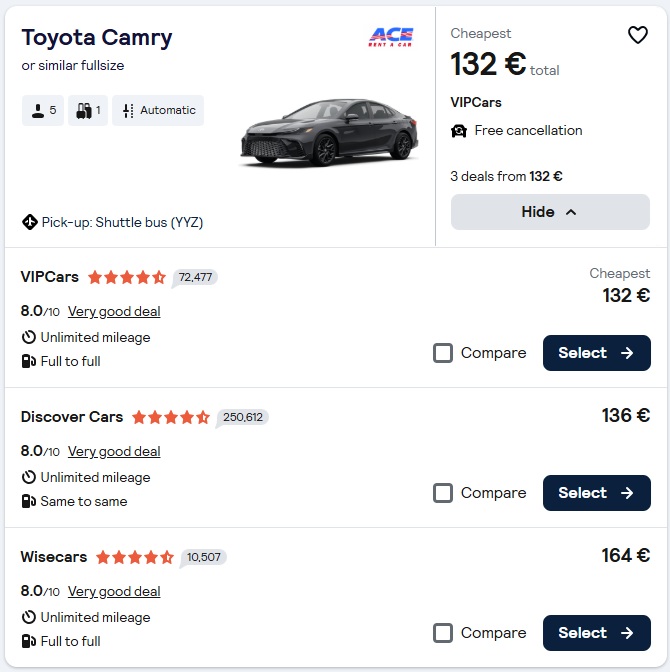Image resolution: width=670 pixels, height=672 pixels.
Task: Click the Free cancellation icon
Action: point(459,131)
